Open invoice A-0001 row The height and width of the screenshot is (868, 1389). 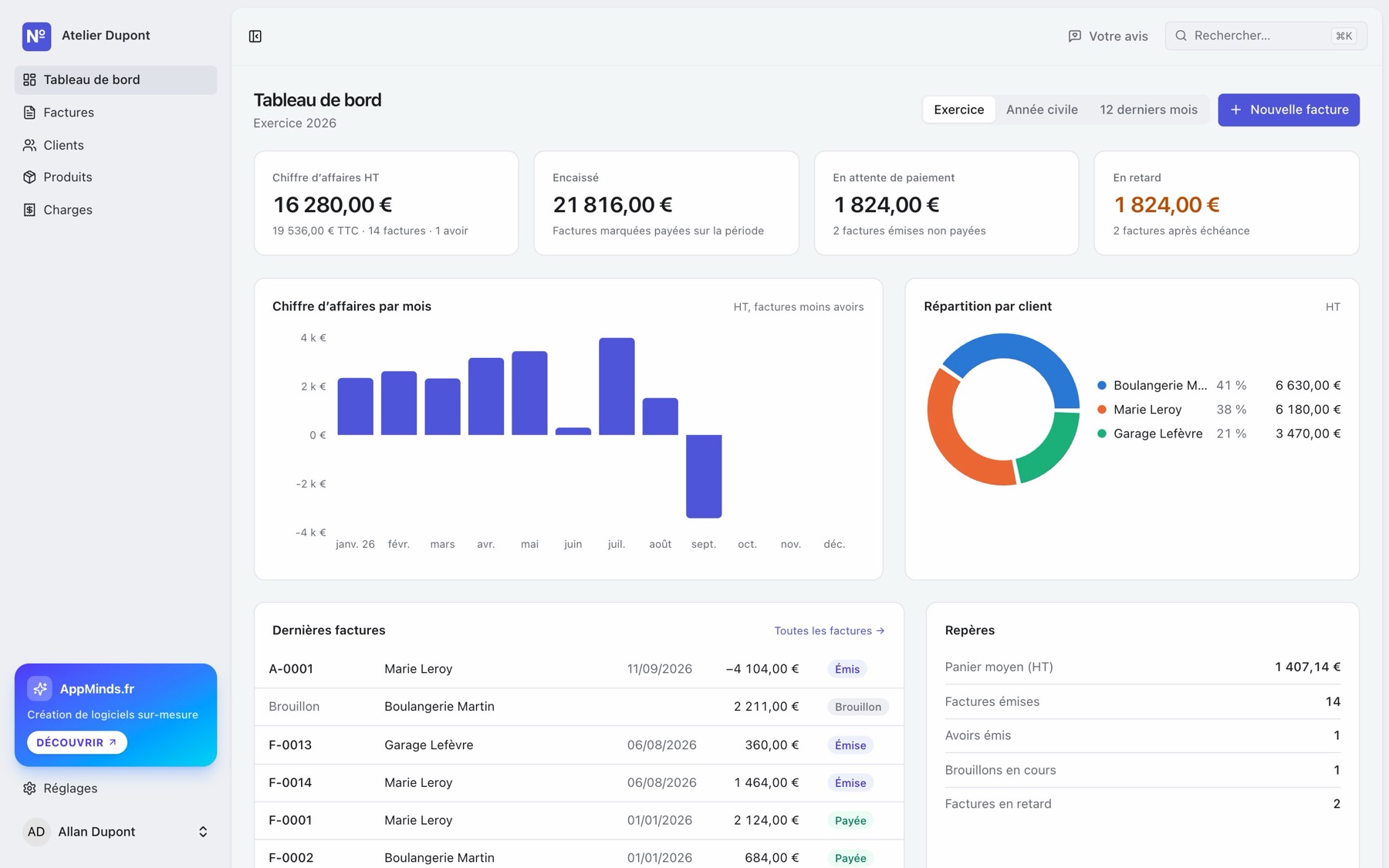coord(579,669)
